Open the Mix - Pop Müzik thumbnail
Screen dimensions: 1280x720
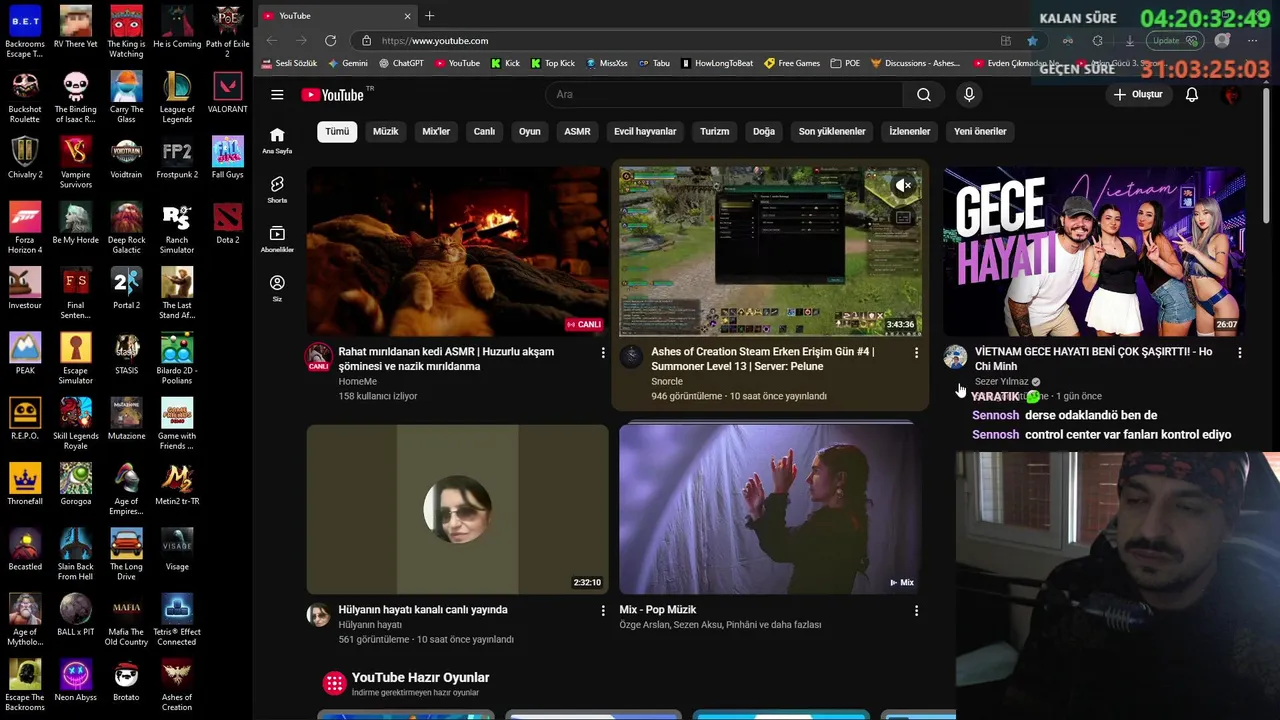point(770,509)
